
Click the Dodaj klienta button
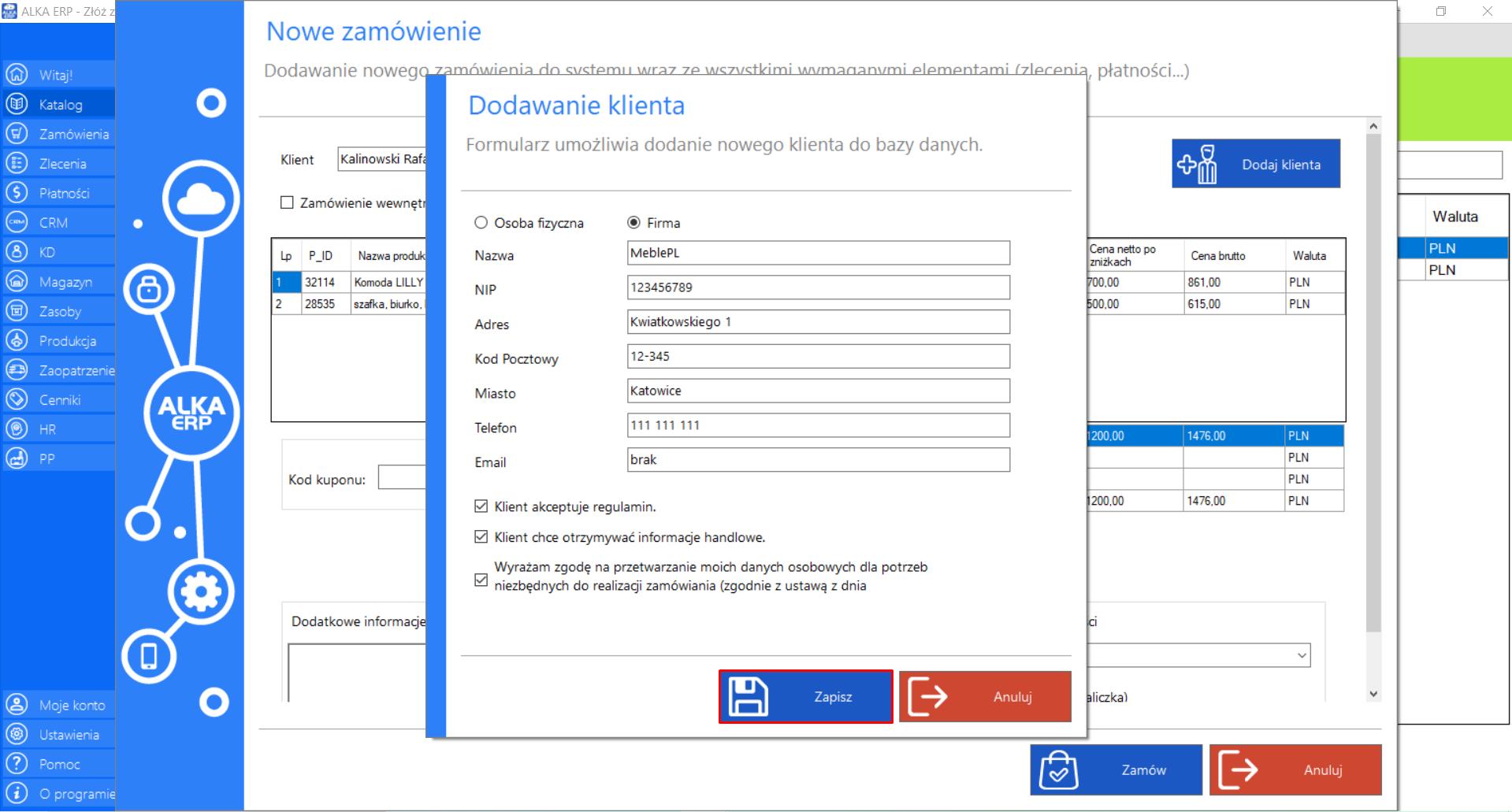1256,164
